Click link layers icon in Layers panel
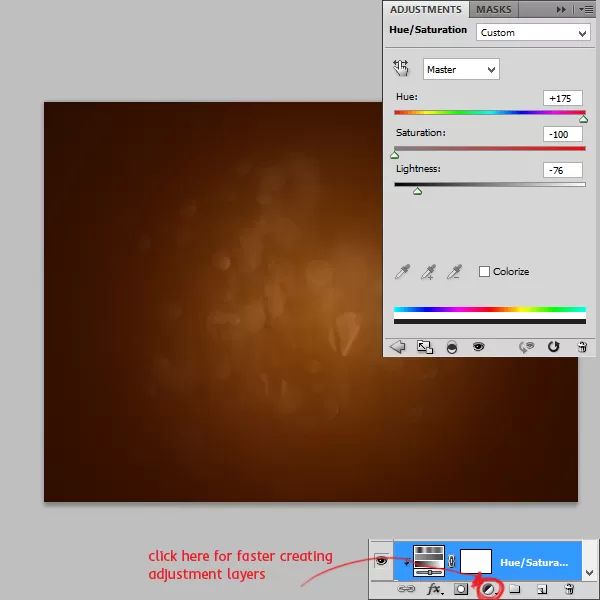Screen dimensions: 600x600 click(x=406, y=589)
